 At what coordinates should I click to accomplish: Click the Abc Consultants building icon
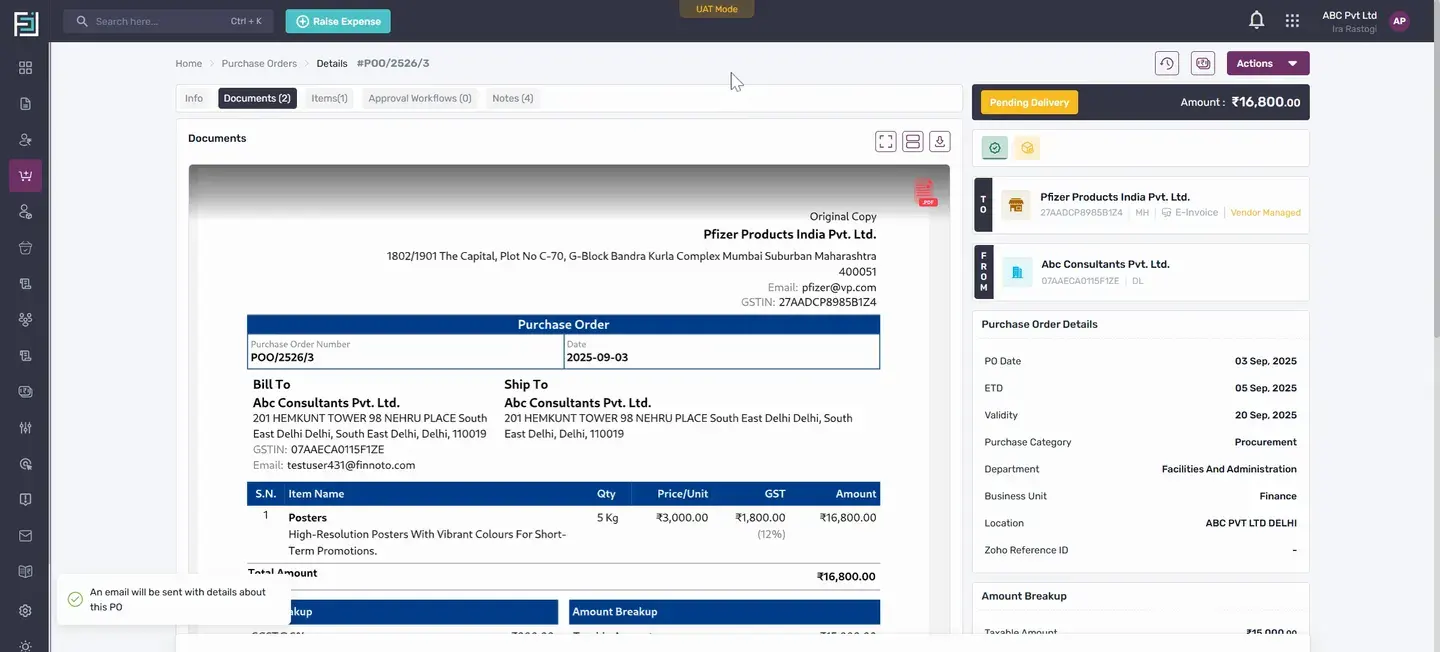pyautogui.click(x=1017, y=272)
